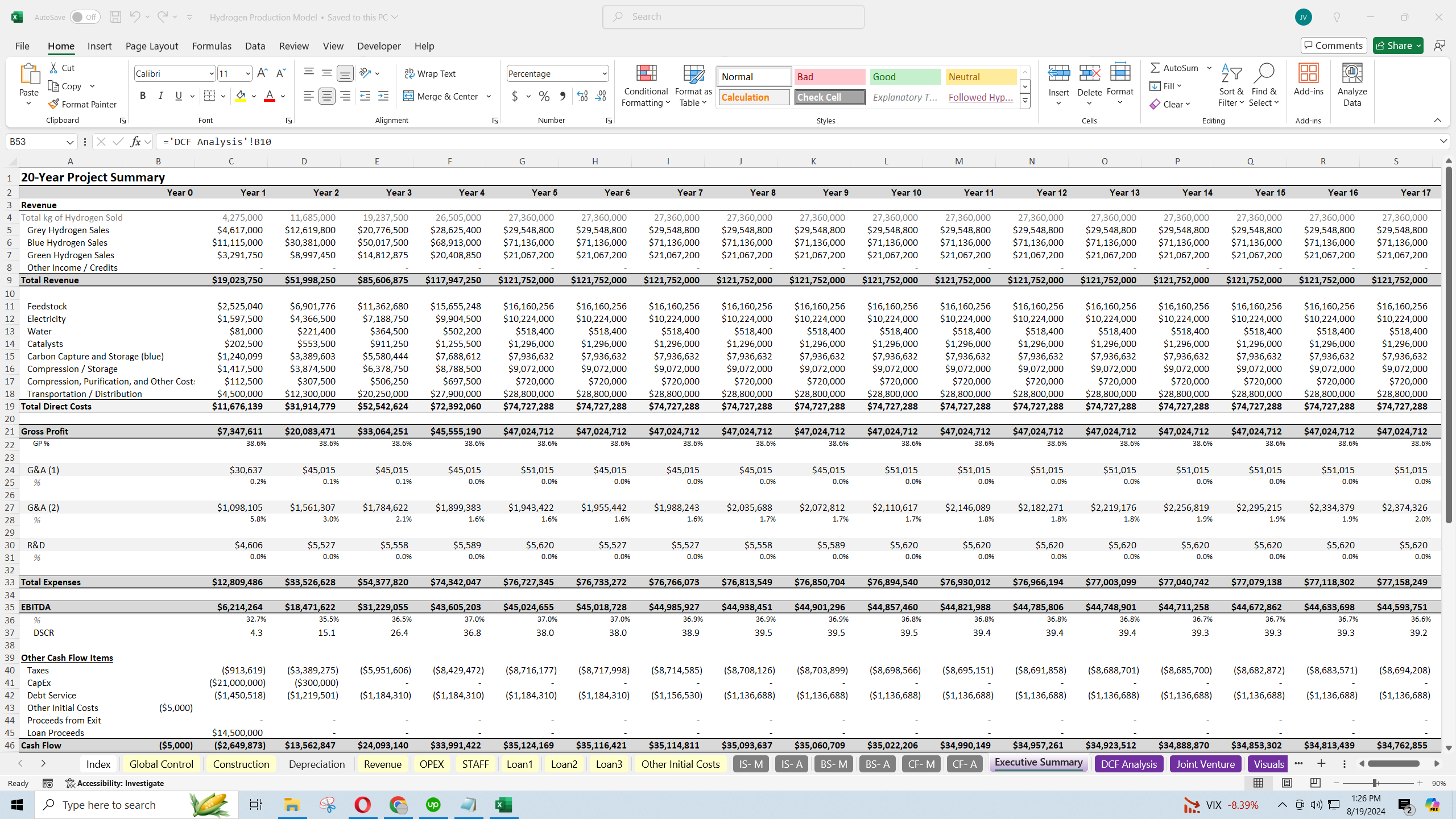
Task: Apply the Calculation cell style
Action: (754, 97)
